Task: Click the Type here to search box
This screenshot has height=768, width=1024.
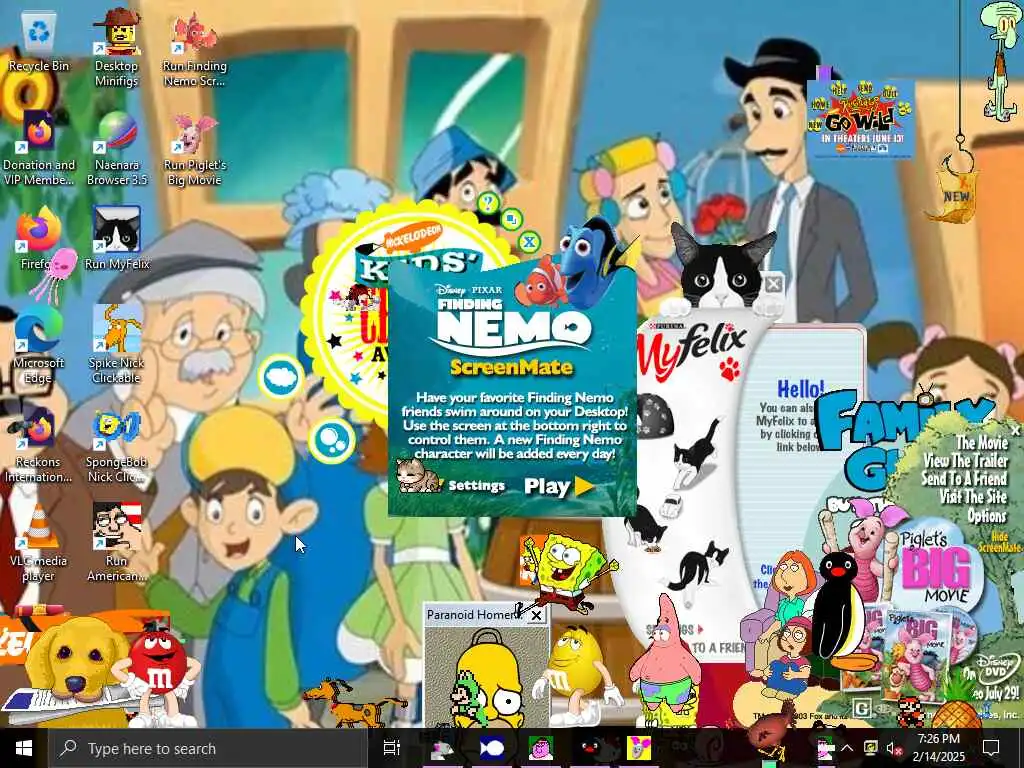Action: 208,748
